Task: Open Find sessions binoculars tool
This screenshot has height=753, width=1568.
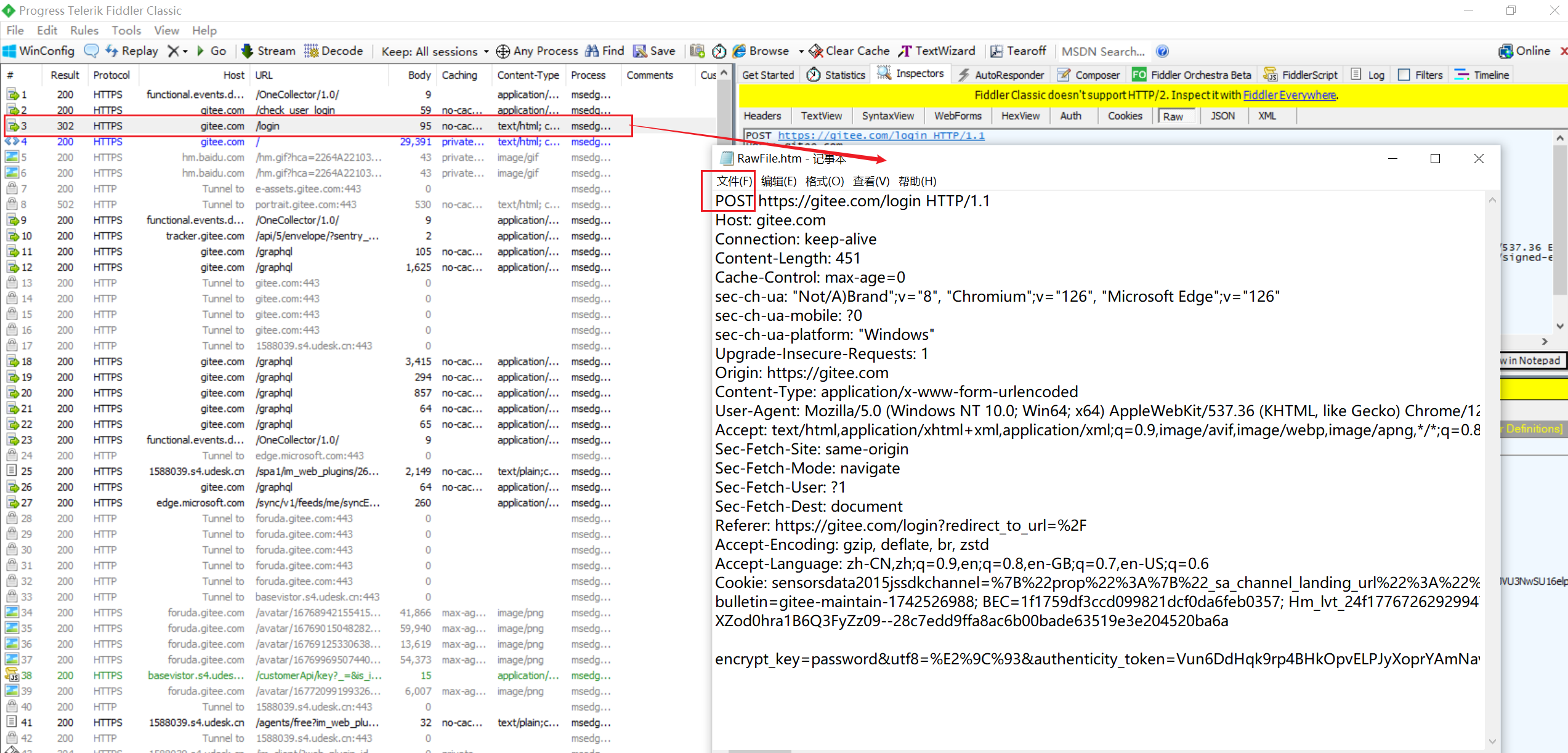Action: pyautogui.click(x=604, y=51)
